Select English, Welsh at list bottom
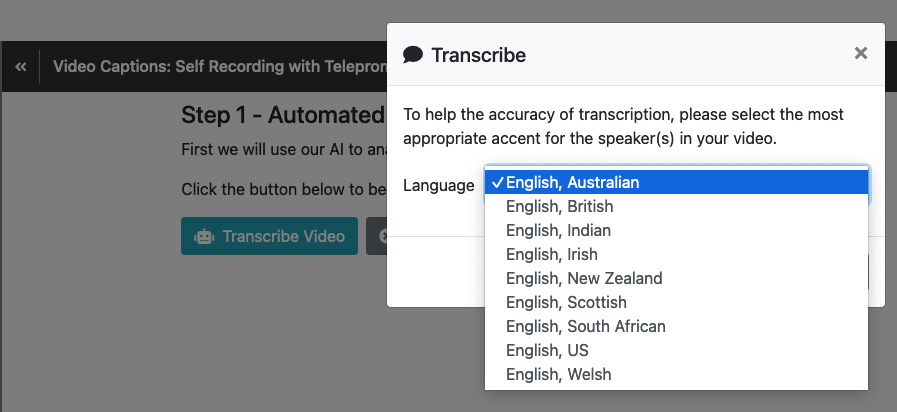Screen dimensions: 897x412 tap(676, 374)
